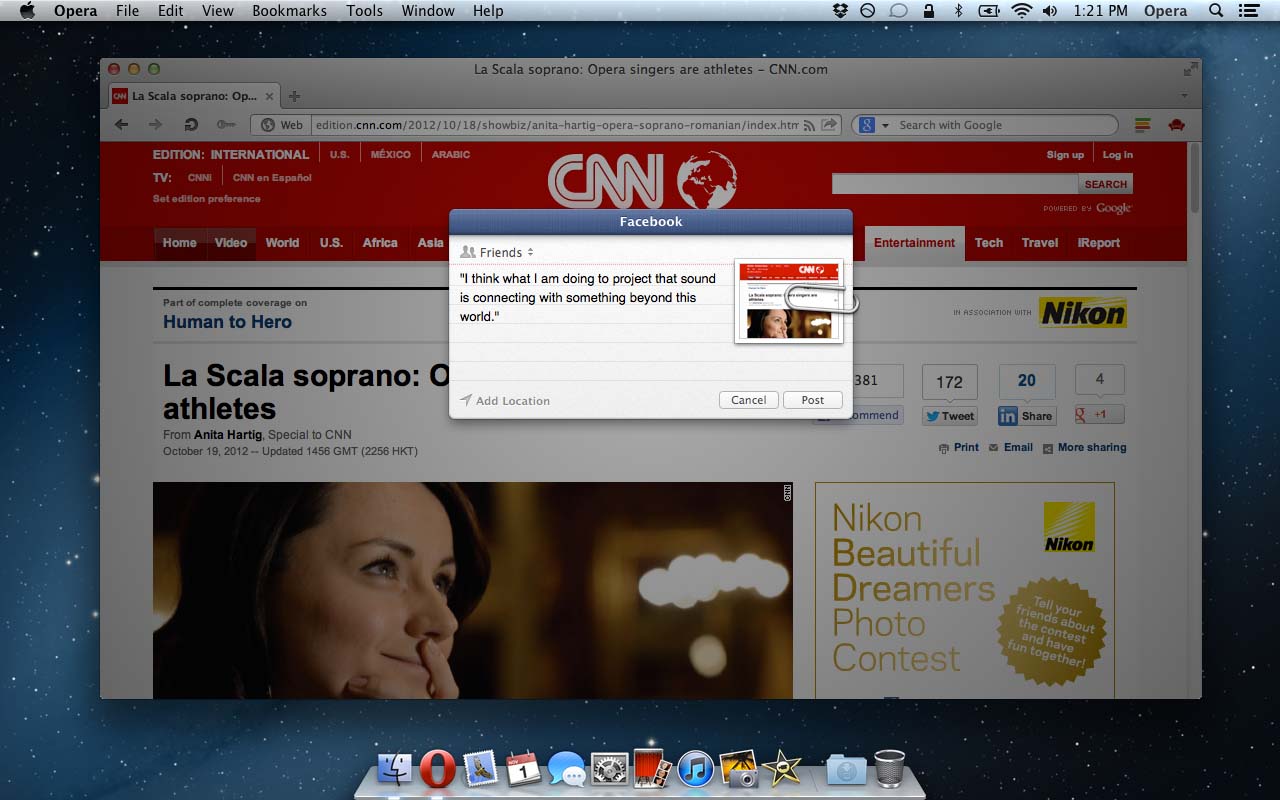Open the striped extension icon in toolbar

1143,125
